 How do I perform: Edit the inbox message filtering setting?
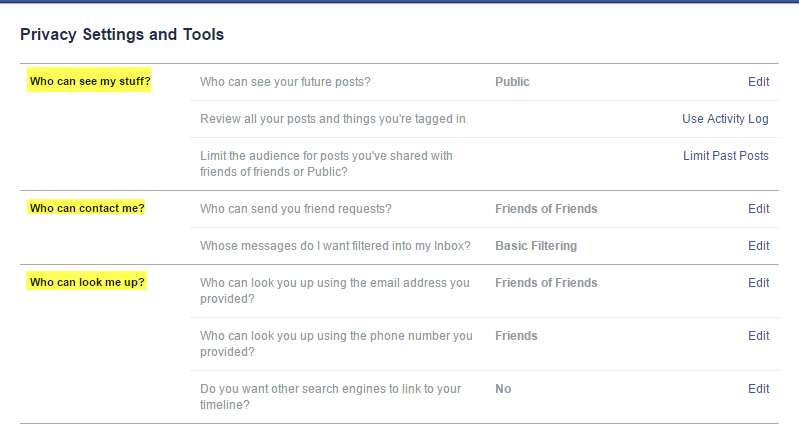(758, 246)
